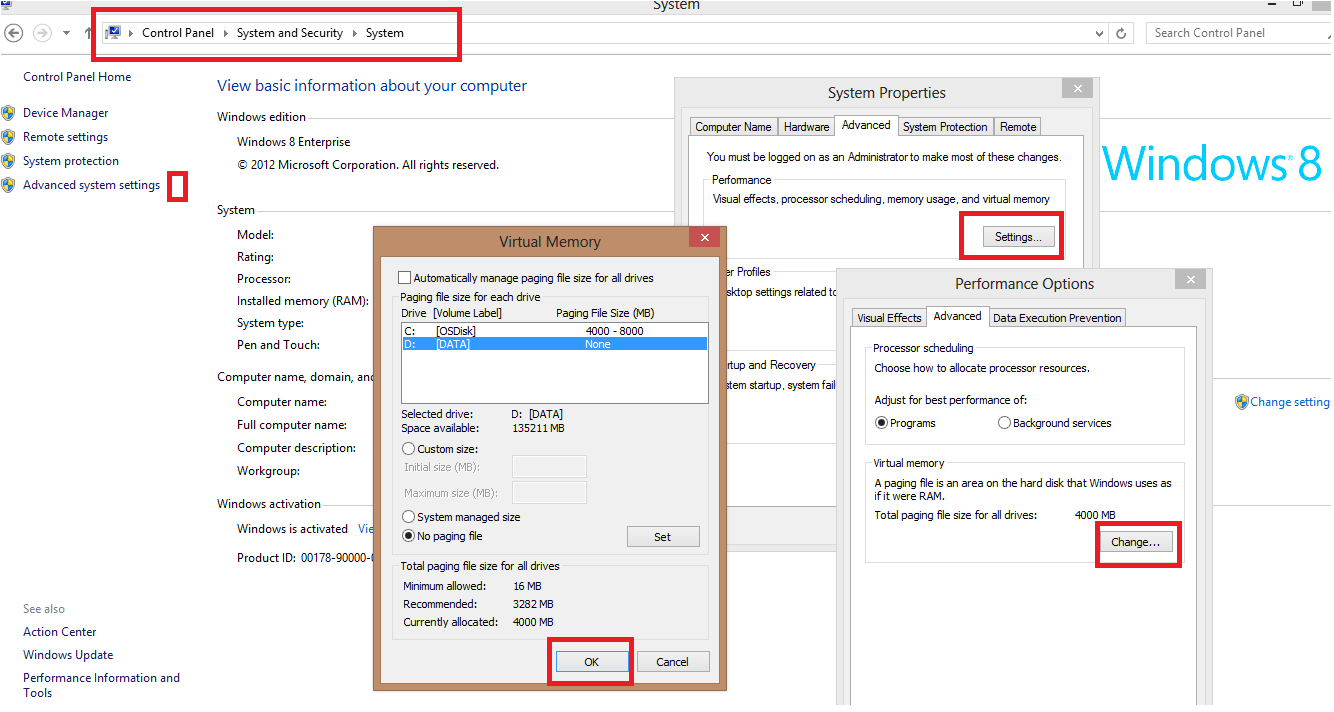Image resolution: width=1334 pixels, height=712 pixels.
Task: Select Advanced tab in System Properties
Action: pyautogui.click(x=866, y=125)
